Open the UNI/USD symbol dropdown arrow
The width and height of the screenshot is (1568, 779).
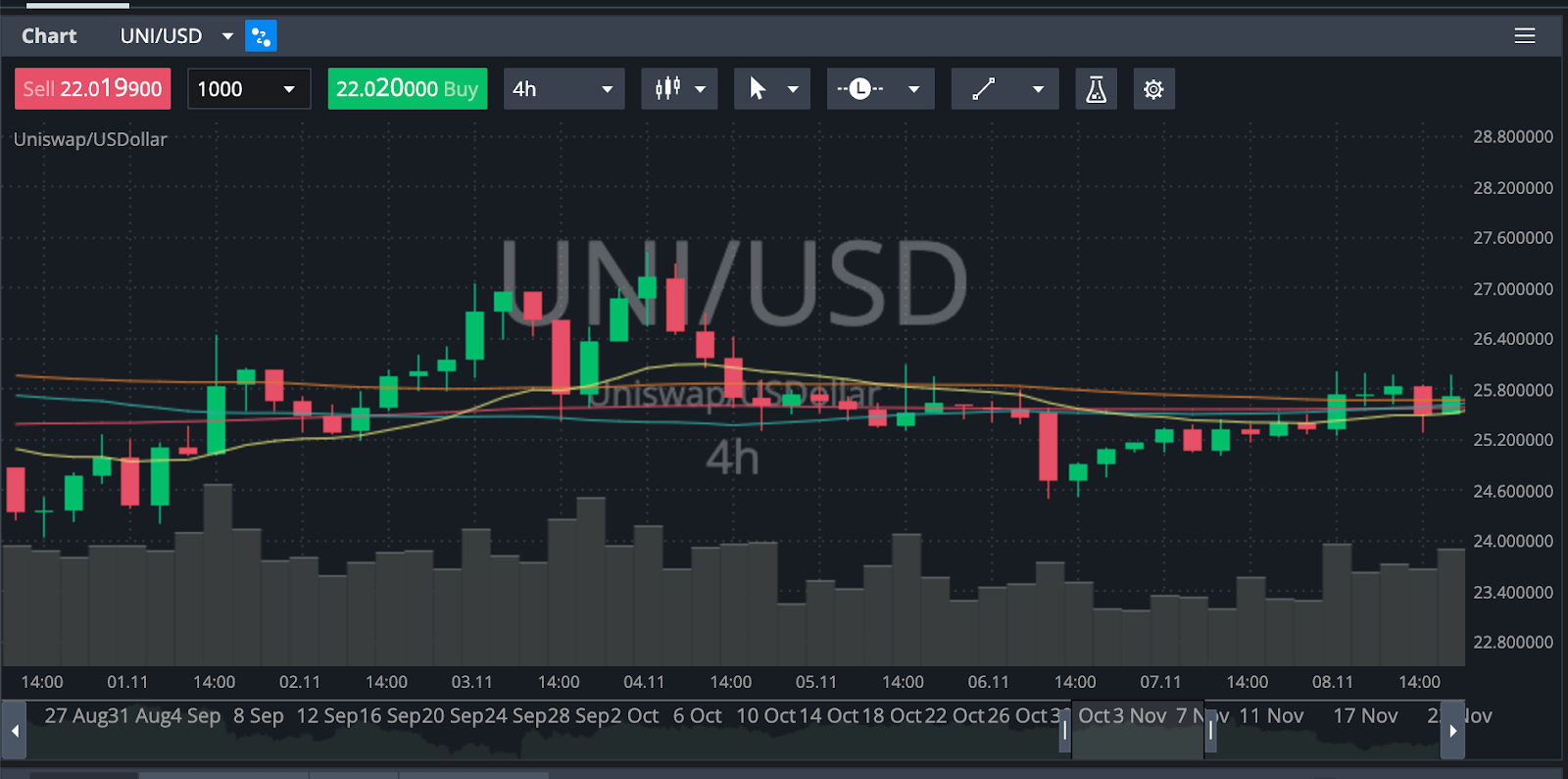tap(227, 36)
